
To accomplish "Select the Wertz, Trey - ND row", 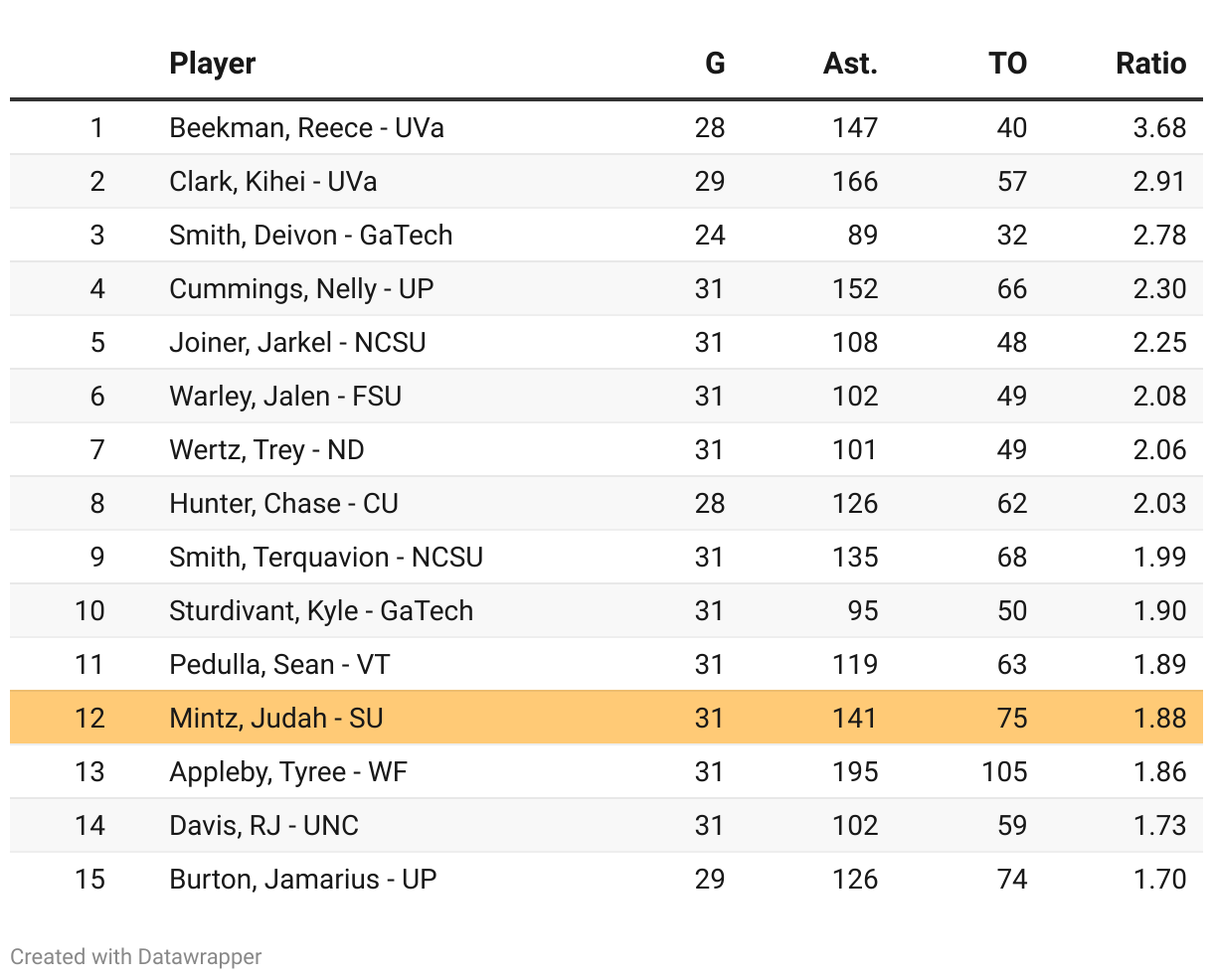I will 266,450.
